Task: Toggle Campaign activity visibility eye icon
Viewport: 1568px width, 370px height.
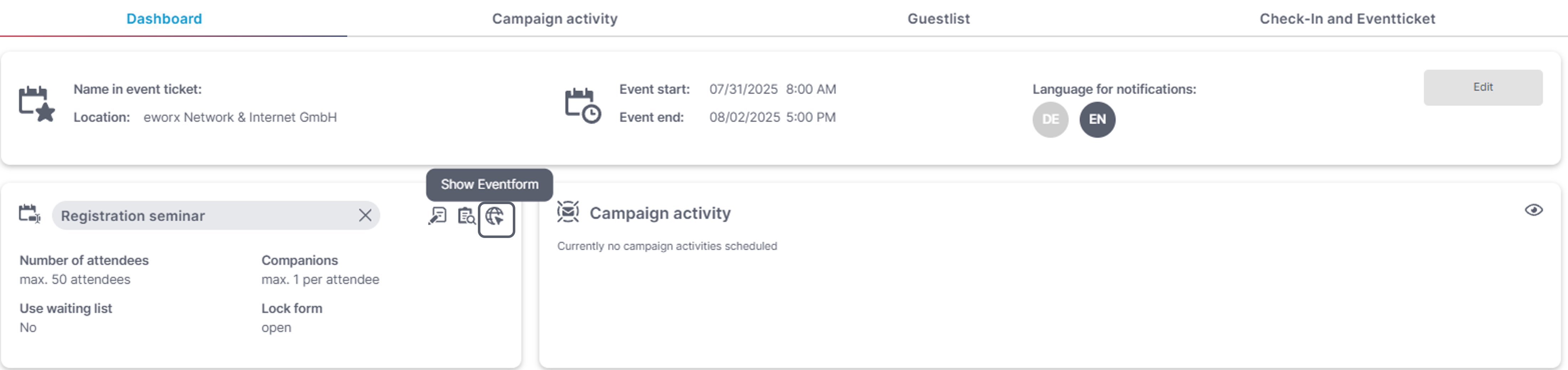Action: (1533, 210)
